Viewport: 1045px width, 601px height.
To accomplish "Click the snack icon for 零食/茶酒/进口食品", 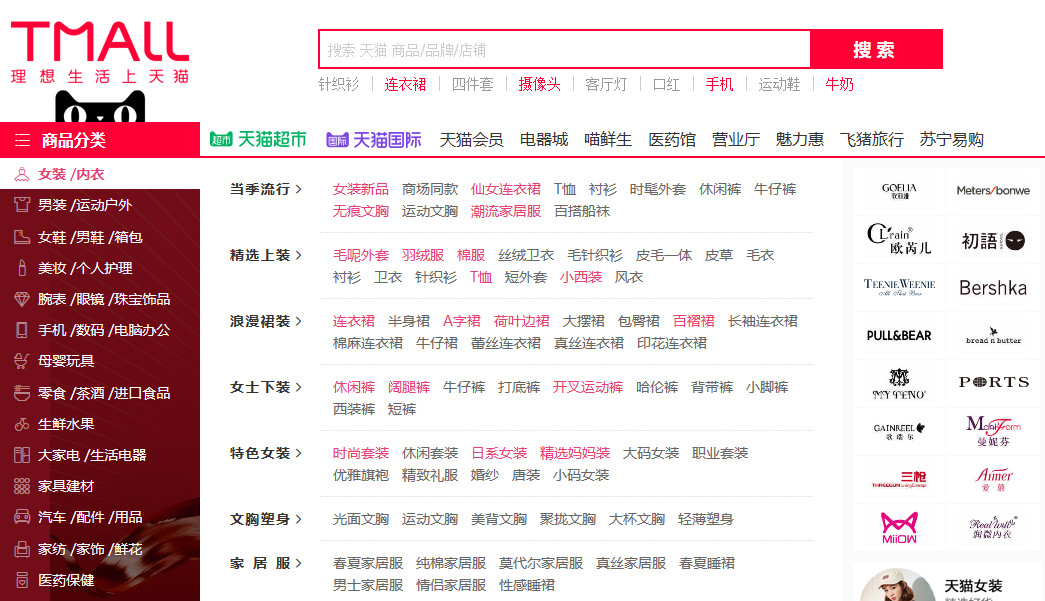I will click(22, 393).
